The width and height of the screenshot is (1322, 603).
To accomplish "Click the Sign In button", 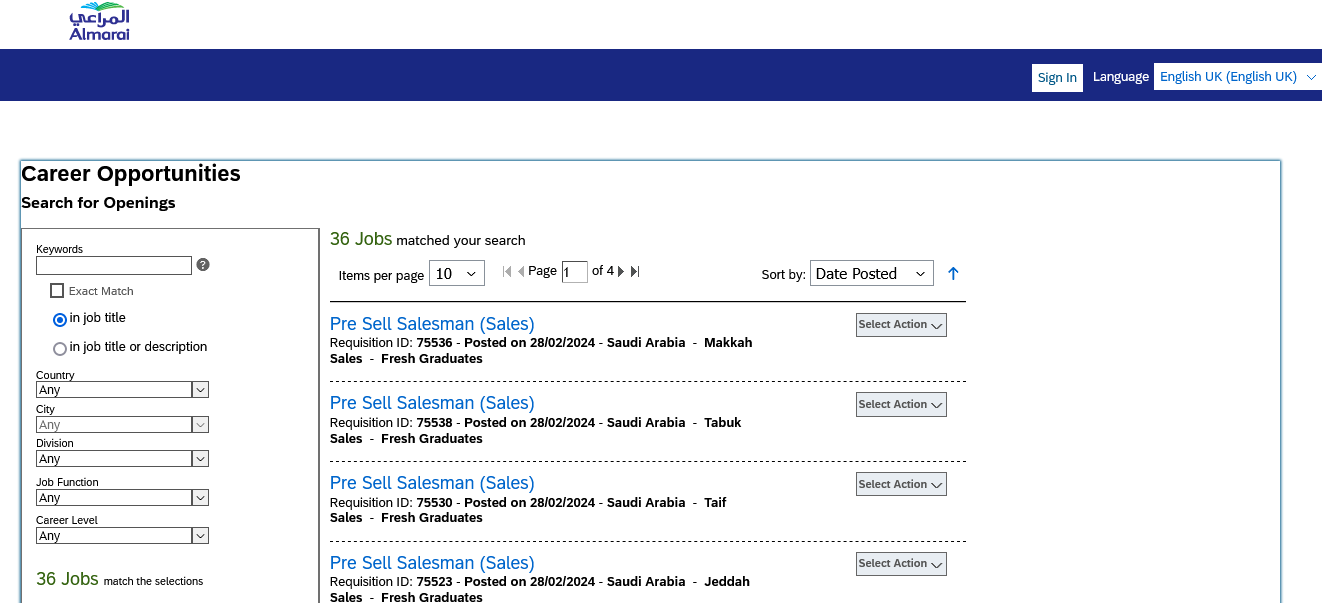I will [x=1057, y=78].
